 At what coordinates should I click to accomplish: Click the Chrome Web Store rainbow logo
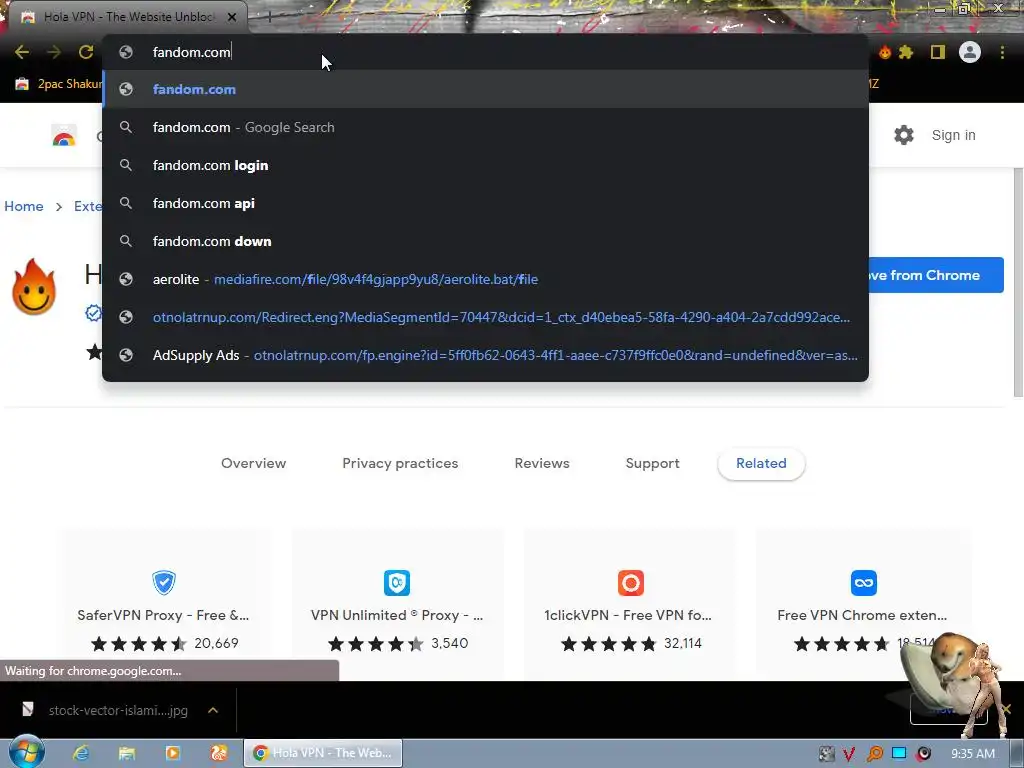click(x=64, y=135)
